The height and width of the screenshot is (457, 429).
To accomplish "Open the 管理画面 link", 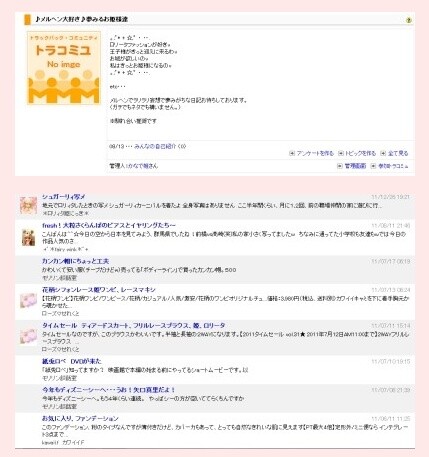I will tap(355, 166).
